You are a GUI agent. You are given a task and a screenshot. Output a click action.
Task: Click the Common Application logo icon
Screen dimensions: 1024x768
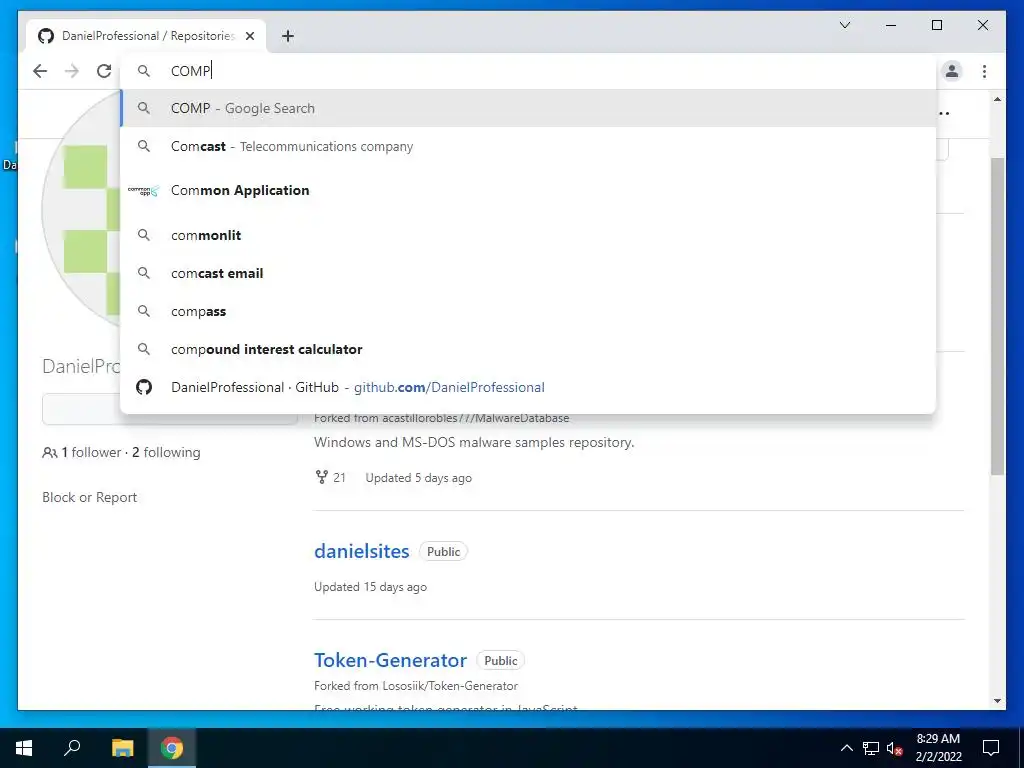[x=144, y=191]
